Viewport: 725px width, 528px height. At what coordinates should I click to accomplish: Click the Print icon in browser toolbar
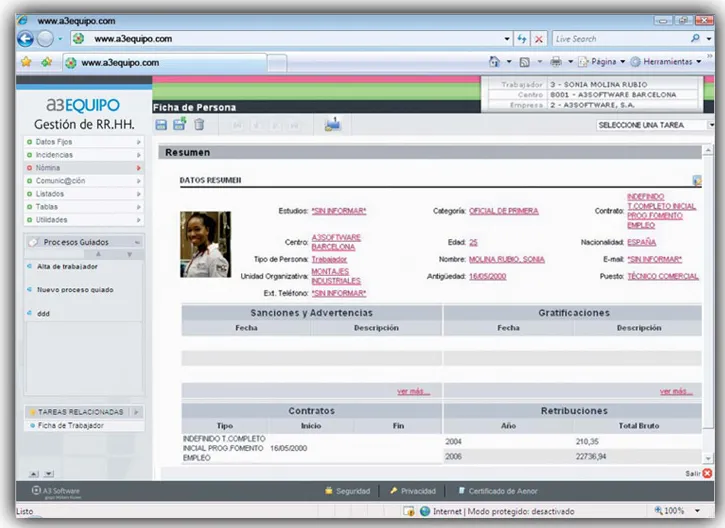click(x=556, y=61)
